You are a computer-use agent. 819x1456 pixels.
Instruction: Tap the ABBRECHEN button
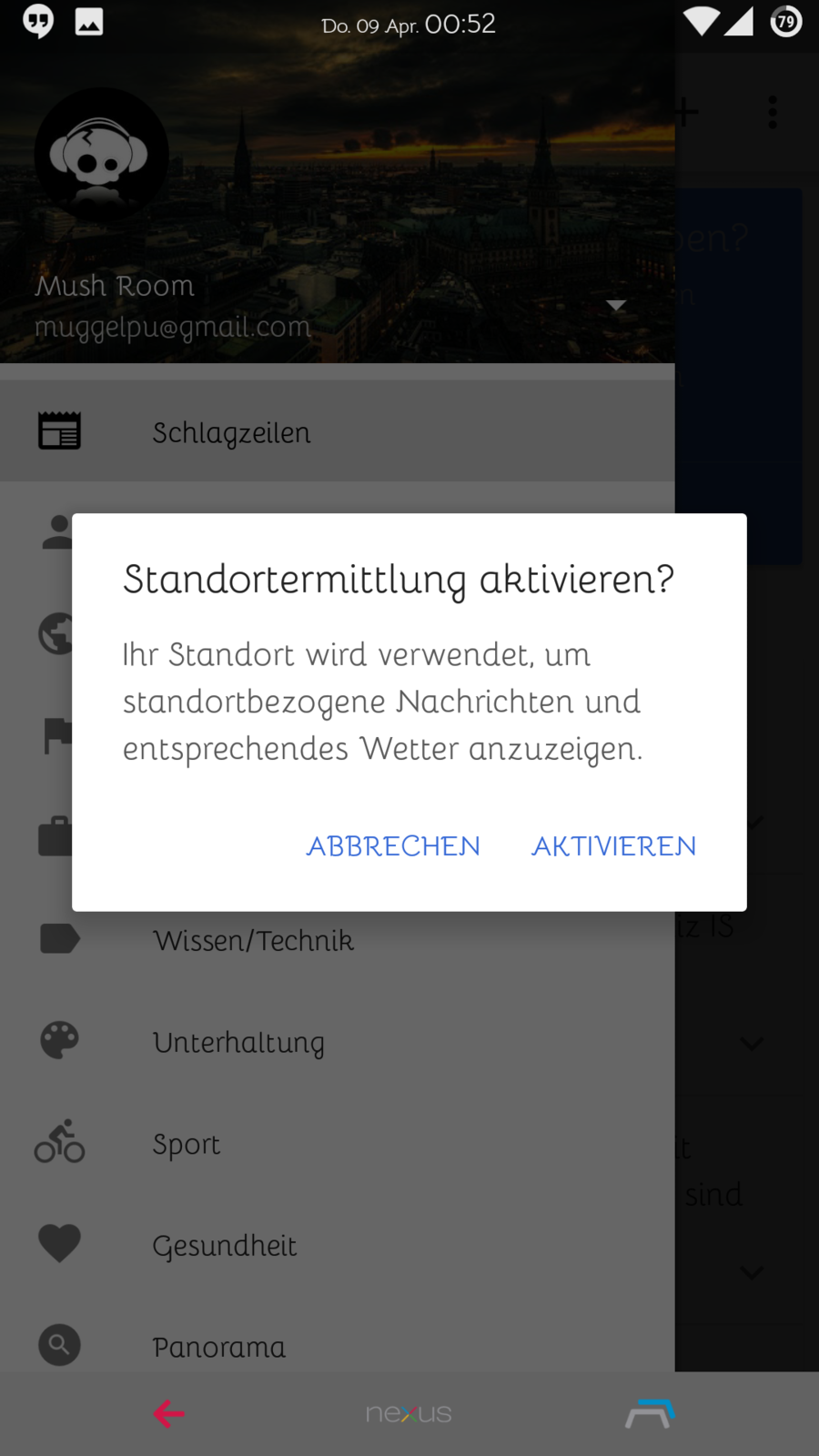pyautogui.click(x=393, y=846)
